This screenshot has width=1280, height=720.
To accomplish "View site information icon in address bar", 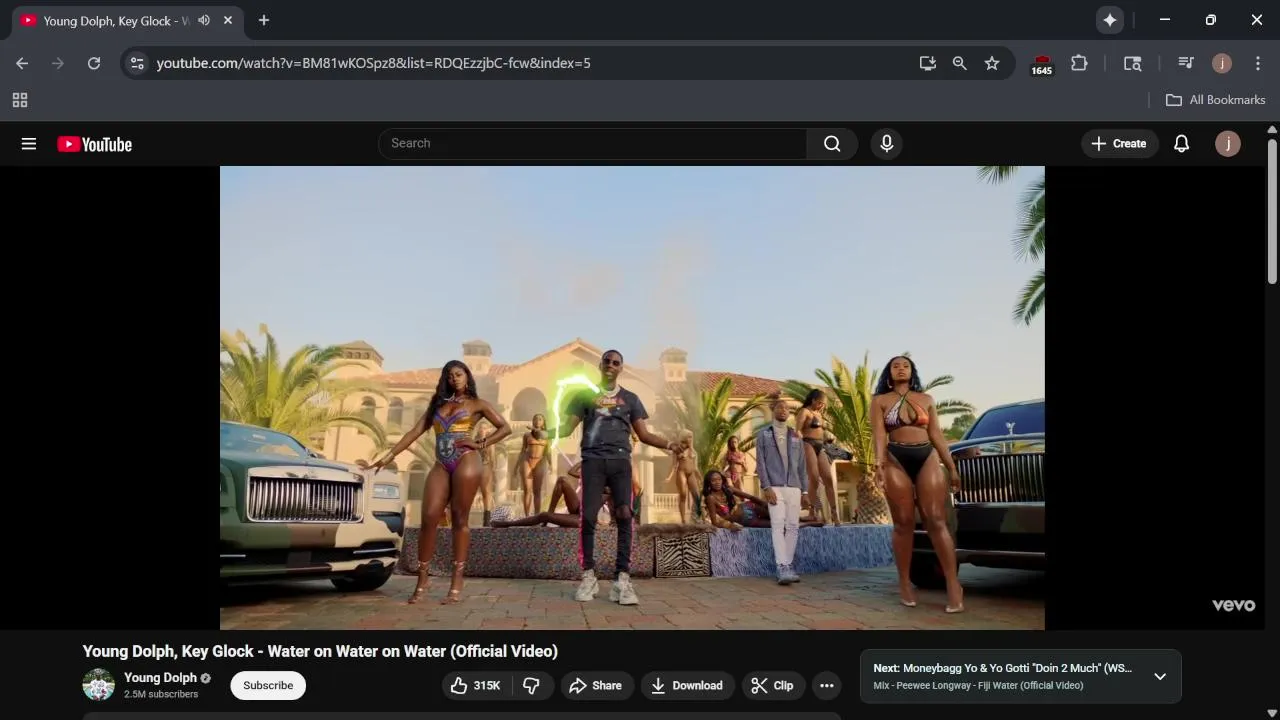I will pos(137,63).
